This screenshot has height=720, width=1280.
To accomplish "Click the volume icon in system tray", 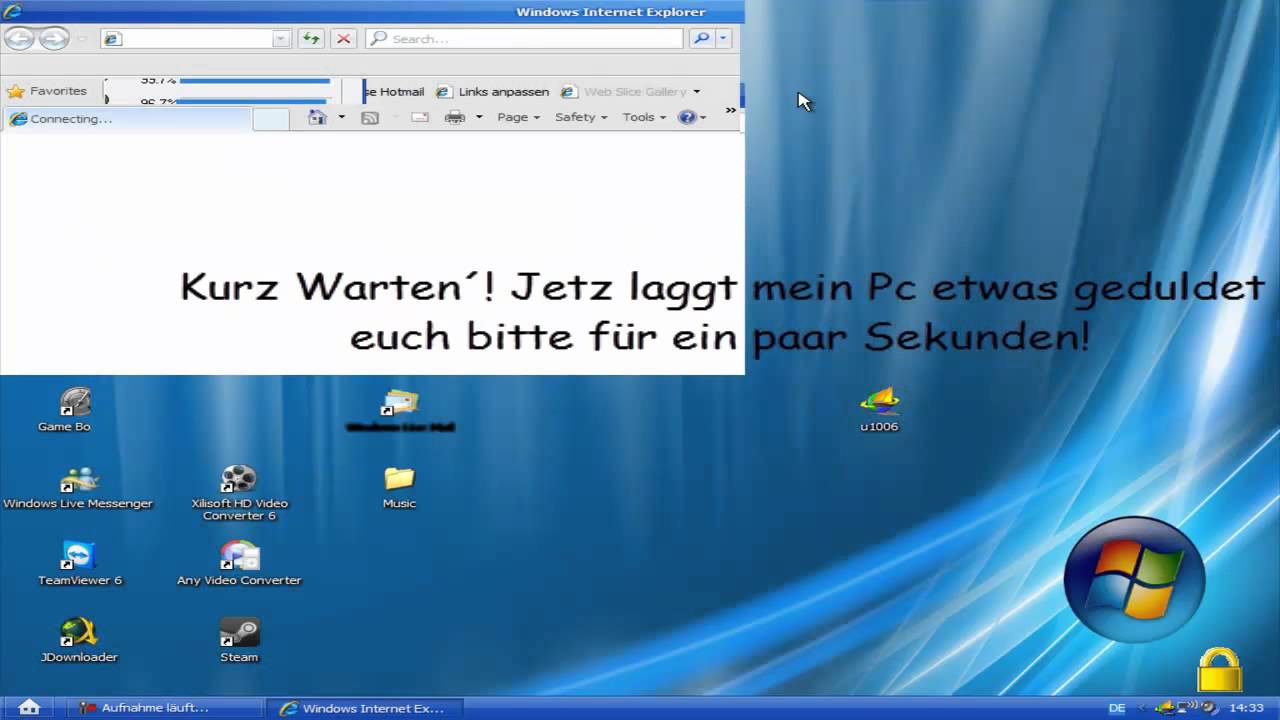I will [1210, 708].
